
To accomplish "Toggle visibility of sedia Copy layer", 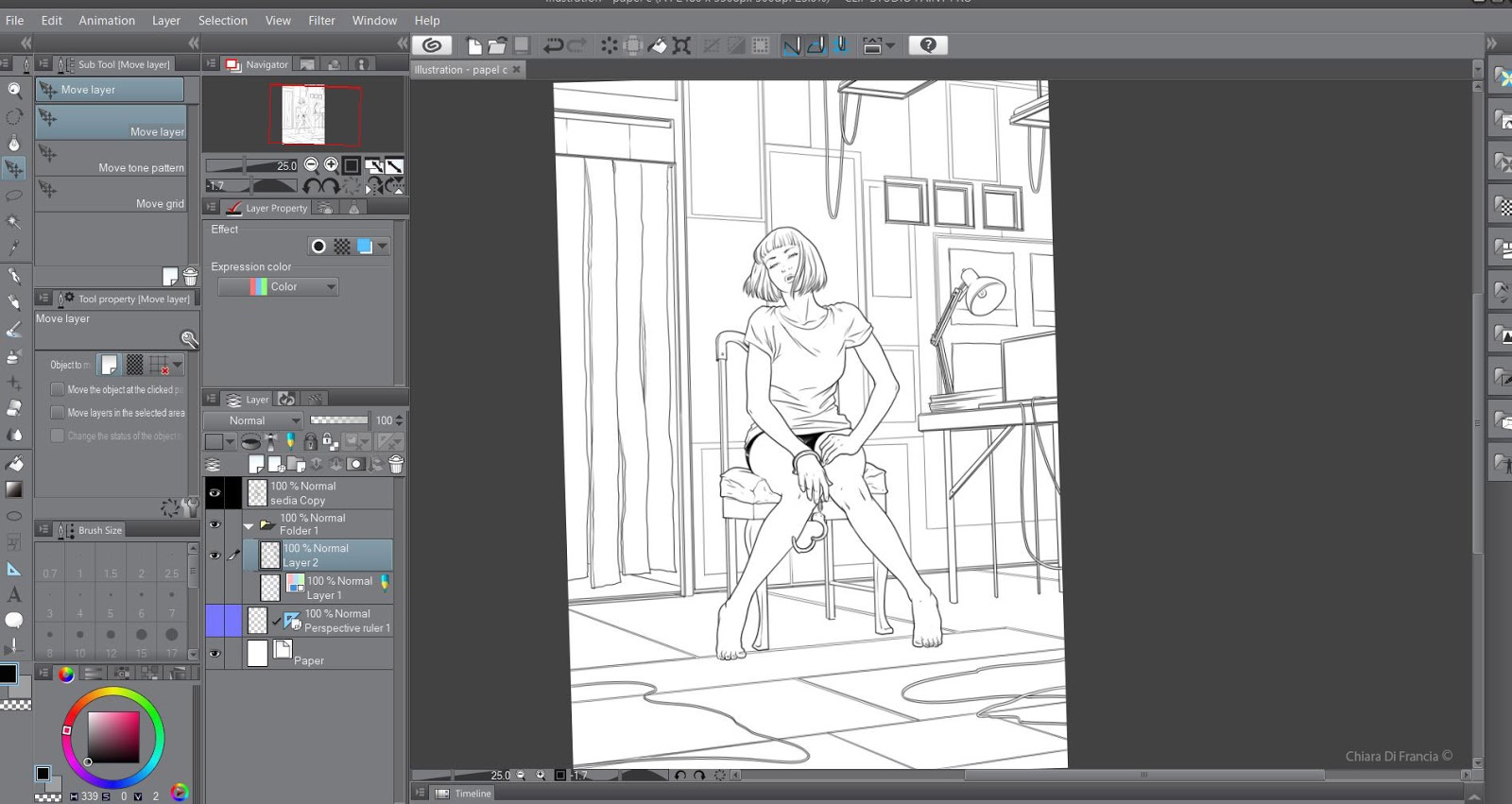I will pos(215,493).
